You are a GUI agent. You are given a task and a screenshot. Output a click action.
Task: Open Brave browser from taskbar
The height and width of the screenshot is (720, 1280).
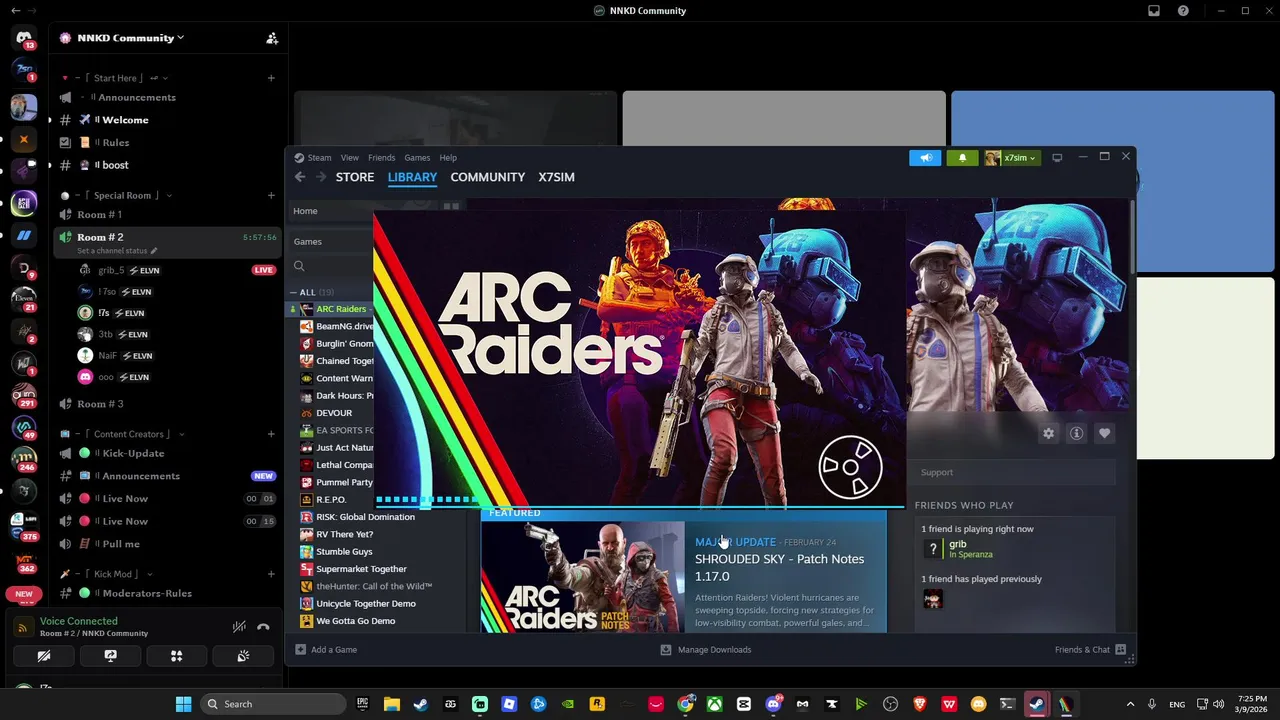click(x=919, y=704)
